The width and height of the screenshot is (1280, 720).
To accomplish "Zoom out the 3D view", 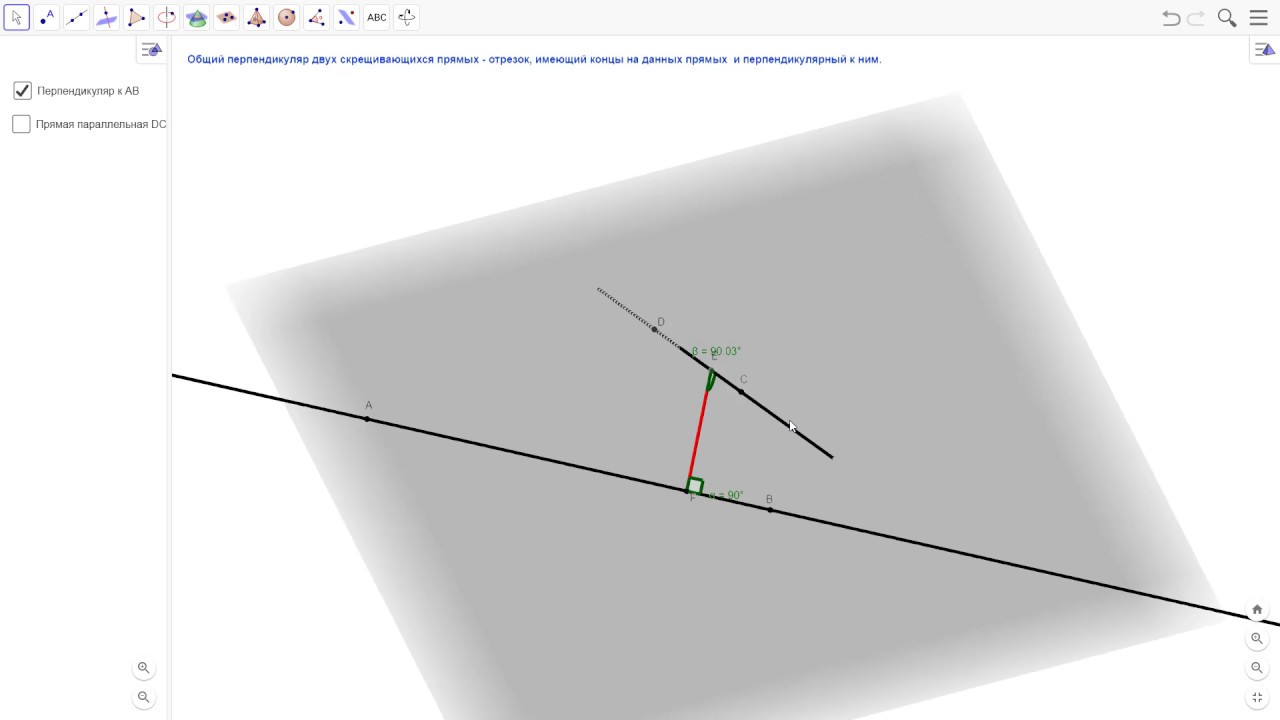I will coord(1257,668).
